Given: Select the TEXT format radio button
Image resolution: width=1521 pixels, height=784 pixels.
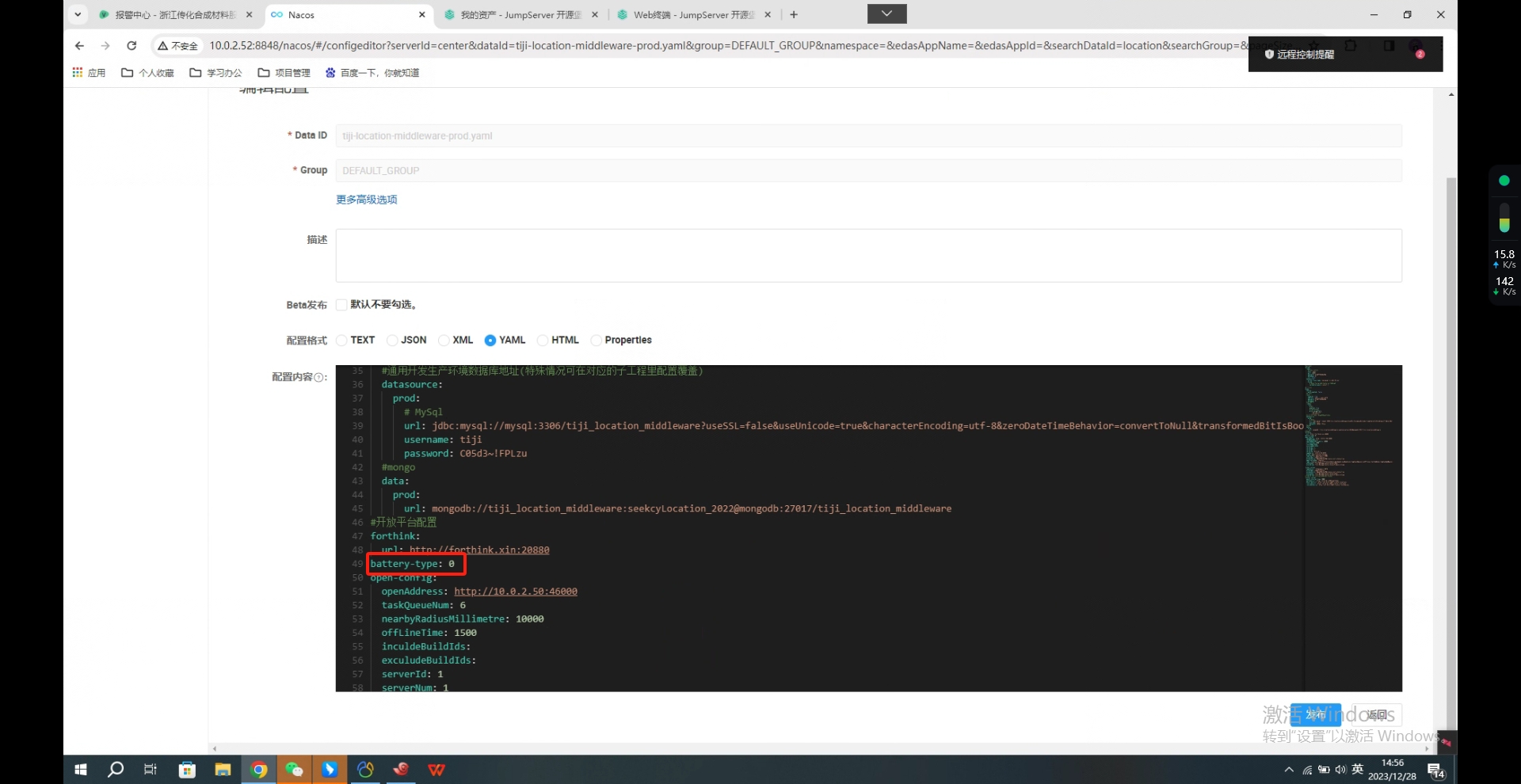Looking at the screenshot, I should tap(341, 341).
